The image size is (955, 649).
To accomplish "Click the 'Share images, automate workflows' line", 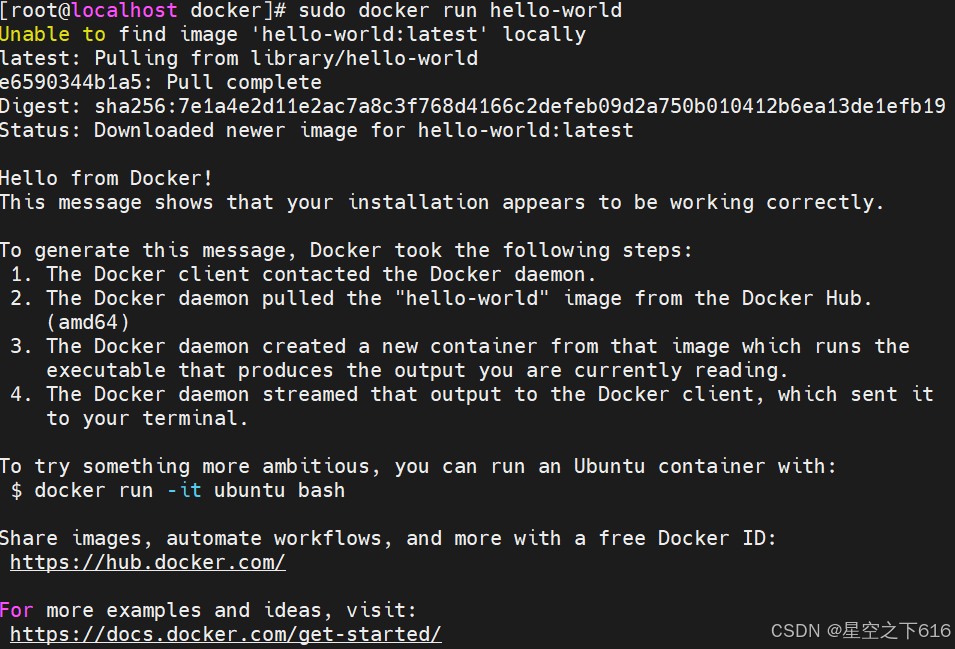I will click(390, 538).
